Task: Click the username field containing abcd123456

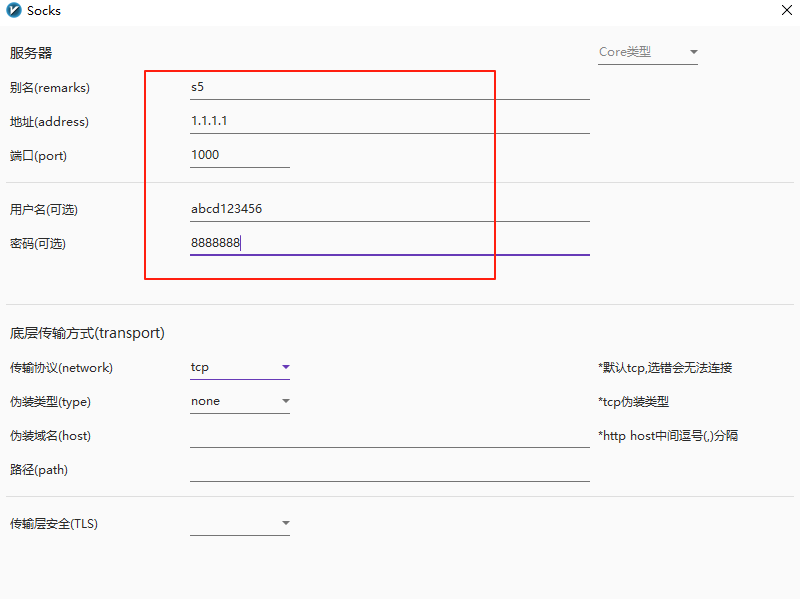Action: pos(389,210)
